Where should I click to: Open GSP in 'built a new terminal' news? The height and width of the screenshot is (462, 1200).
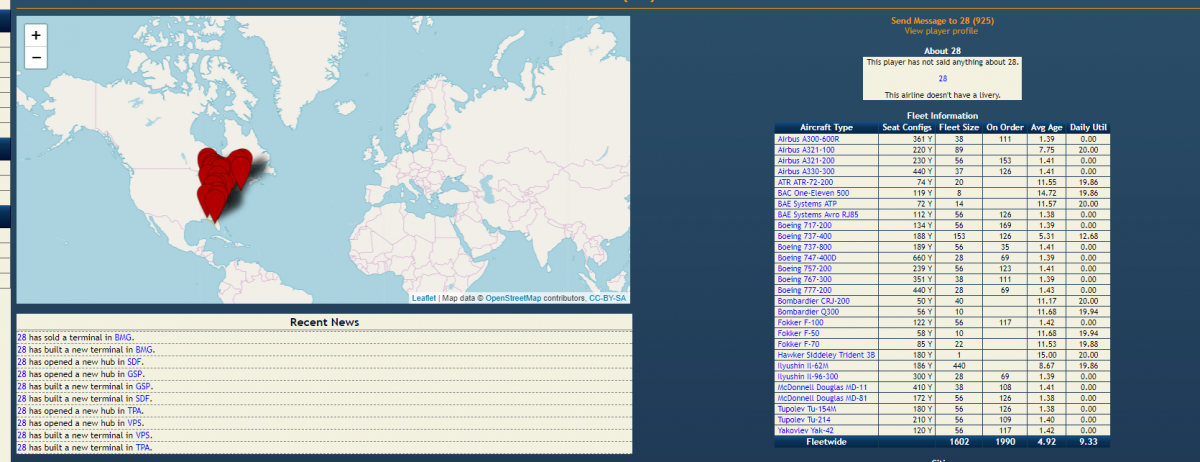click(143, 385)
